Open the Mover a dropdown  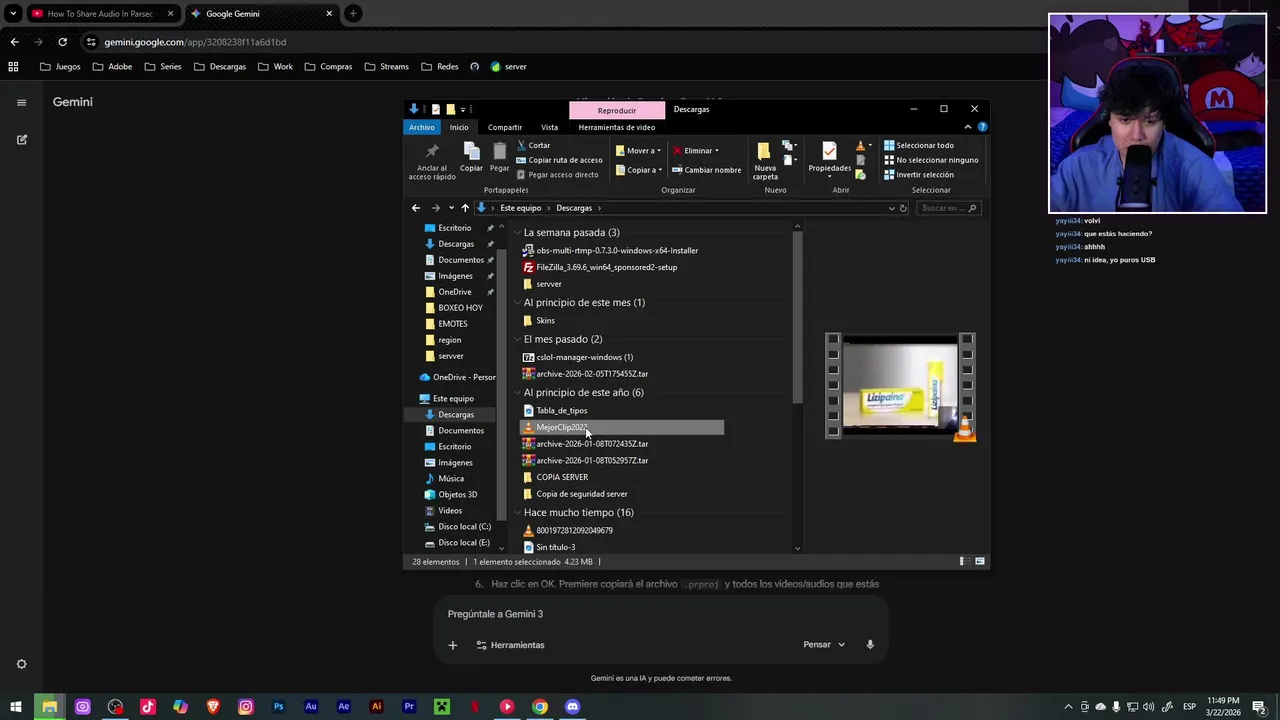[x=637, y=151]
